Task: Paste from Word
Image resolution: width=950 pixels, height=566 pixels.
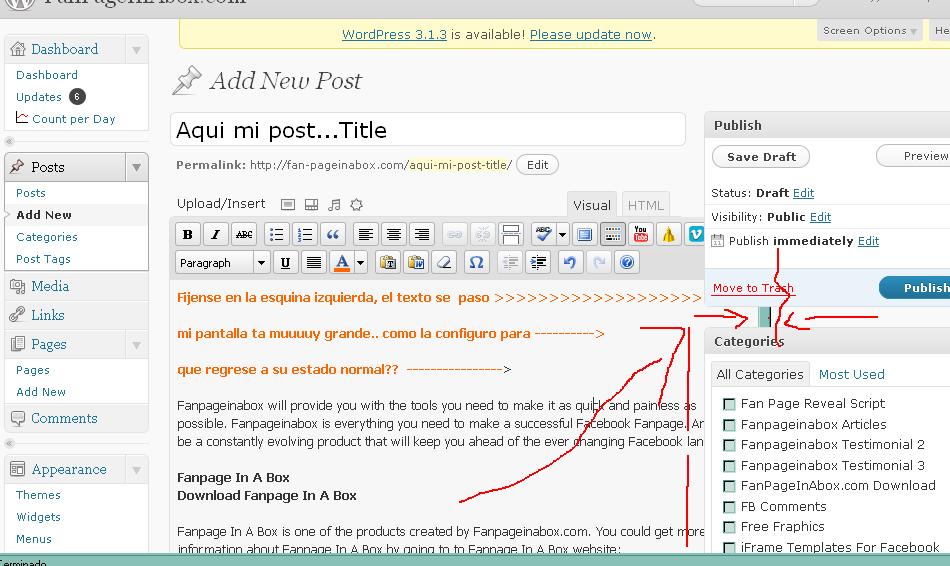Action: (x=416, y=263)
